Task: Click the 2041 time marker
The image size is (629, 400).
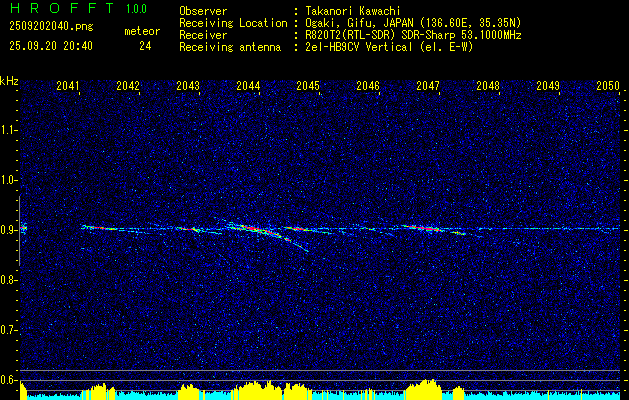Action: [x=68, y=85]
